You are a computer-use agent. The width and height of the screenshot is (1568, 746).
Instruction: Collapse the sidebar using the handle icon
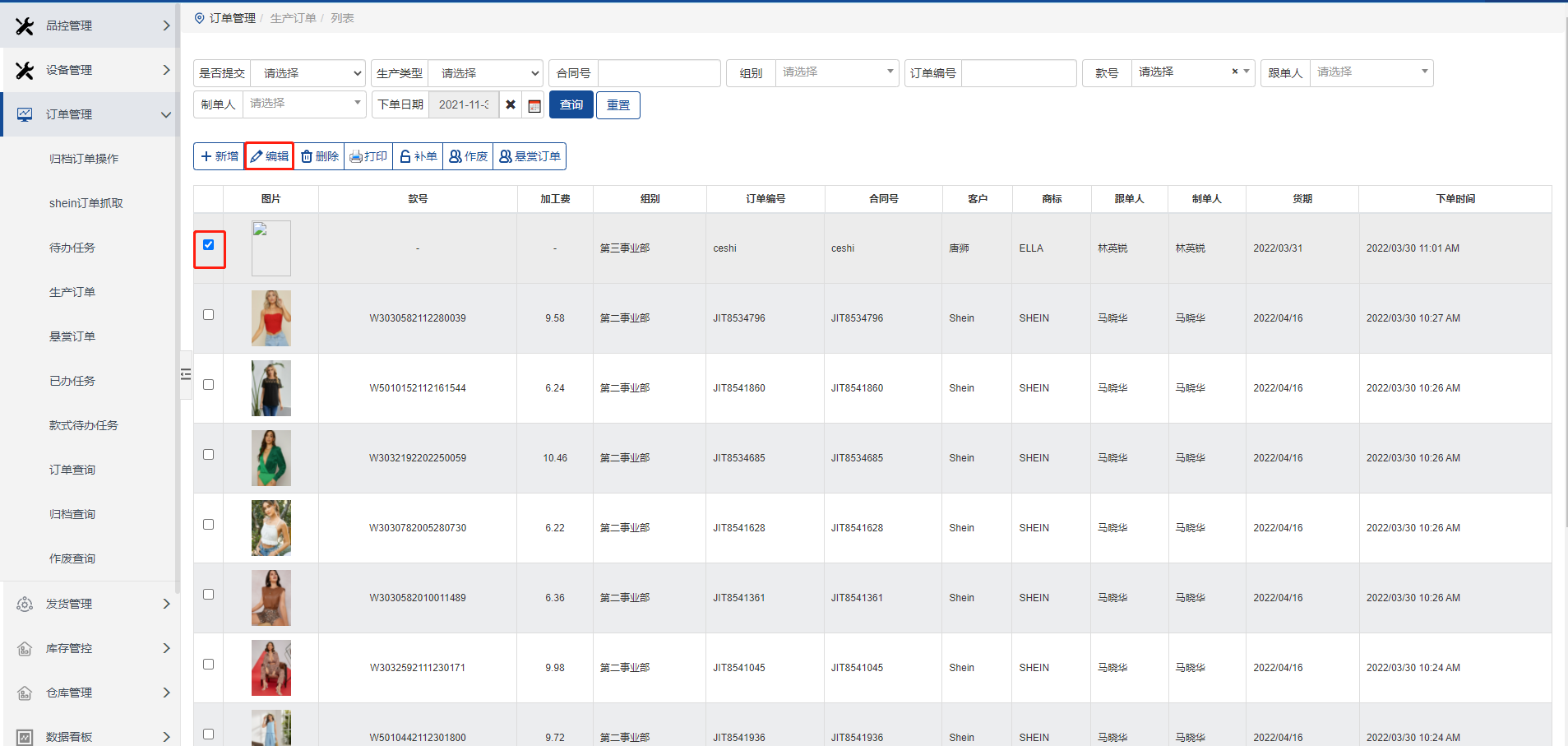click(x=186, y=374)
